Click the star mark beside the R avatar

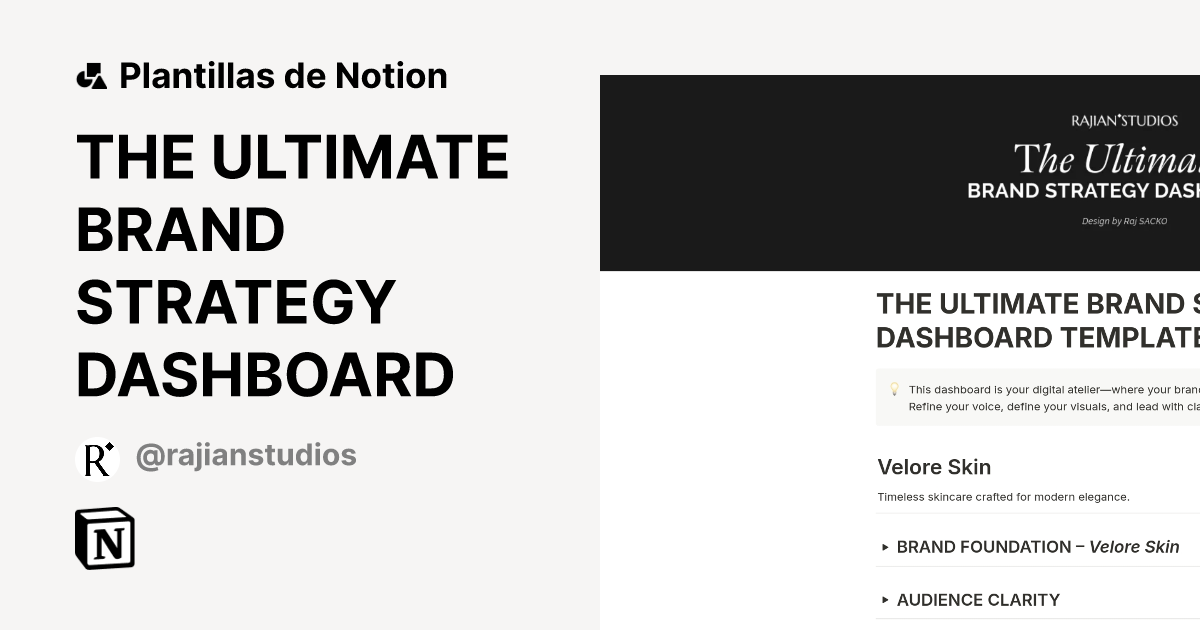click(x=110, y=447)
